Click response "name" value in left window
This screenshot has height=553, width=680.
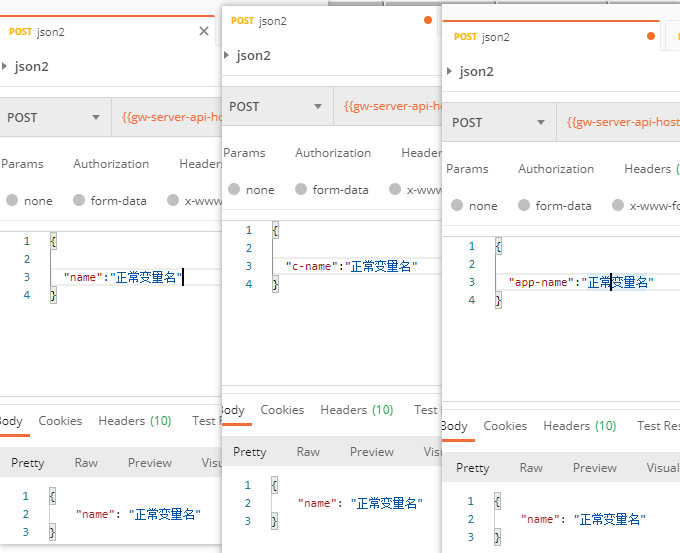pyautogui.click(x=165, y=514)
